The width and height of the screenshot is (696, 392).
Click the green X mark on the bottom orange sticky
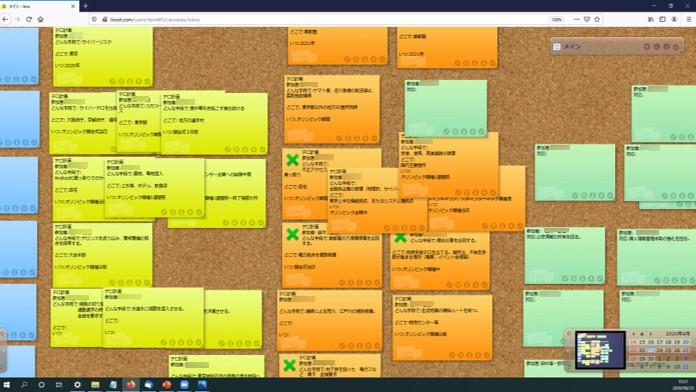point(289,365)
